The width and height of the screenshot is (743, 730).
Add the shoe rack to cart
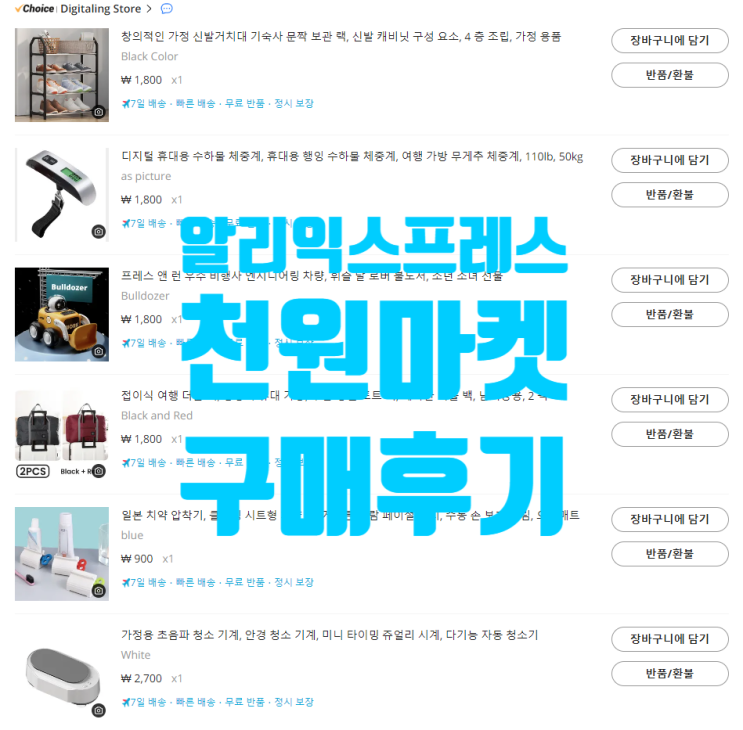tap(670, 41)
